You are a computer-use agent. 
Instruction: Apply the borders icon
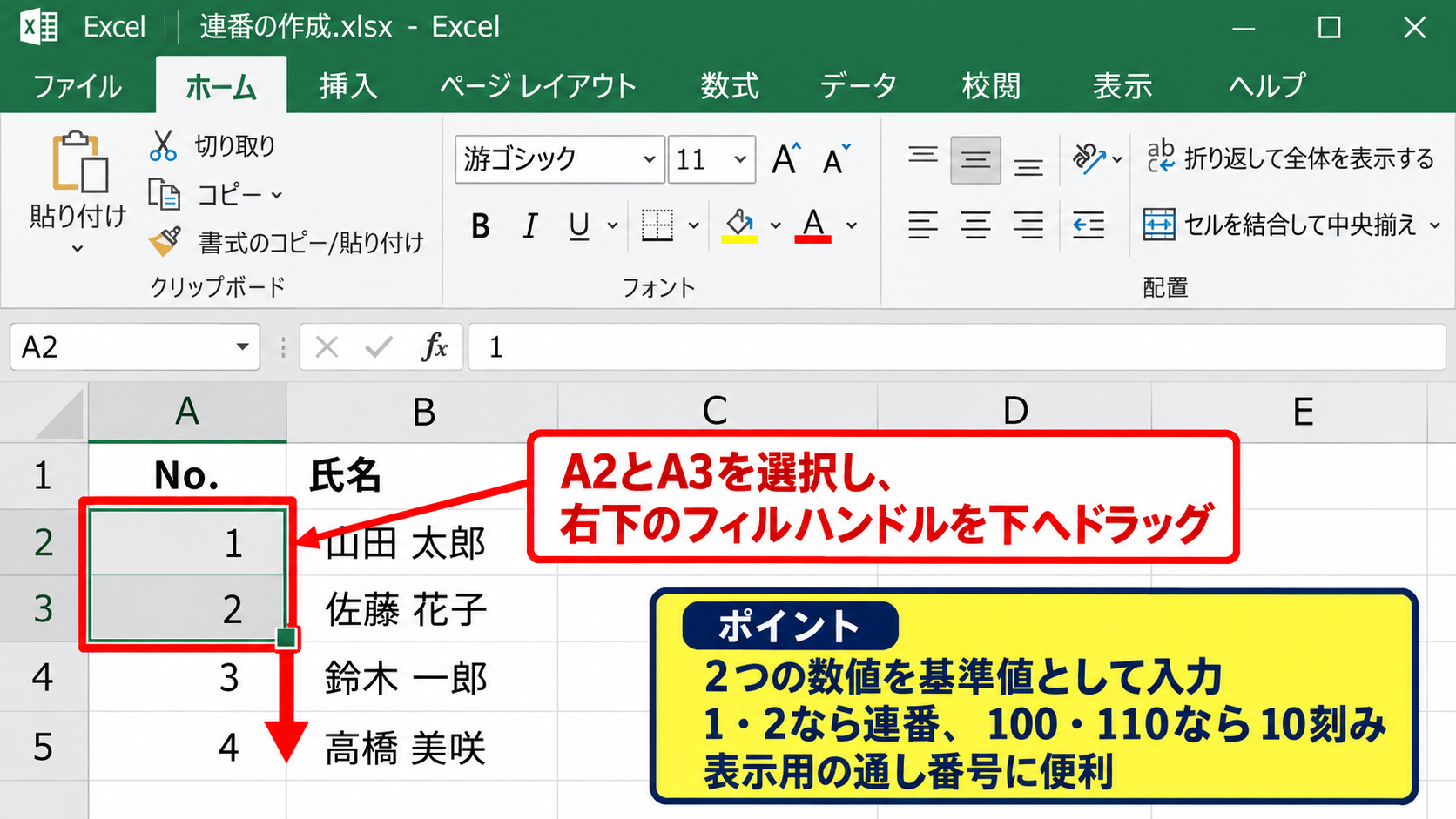click(x=657, y=225)
